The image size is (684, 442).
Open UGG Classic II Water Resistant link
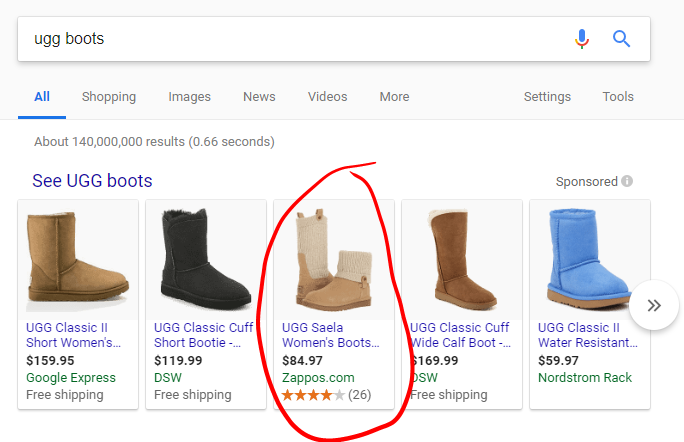coord(587,335)
